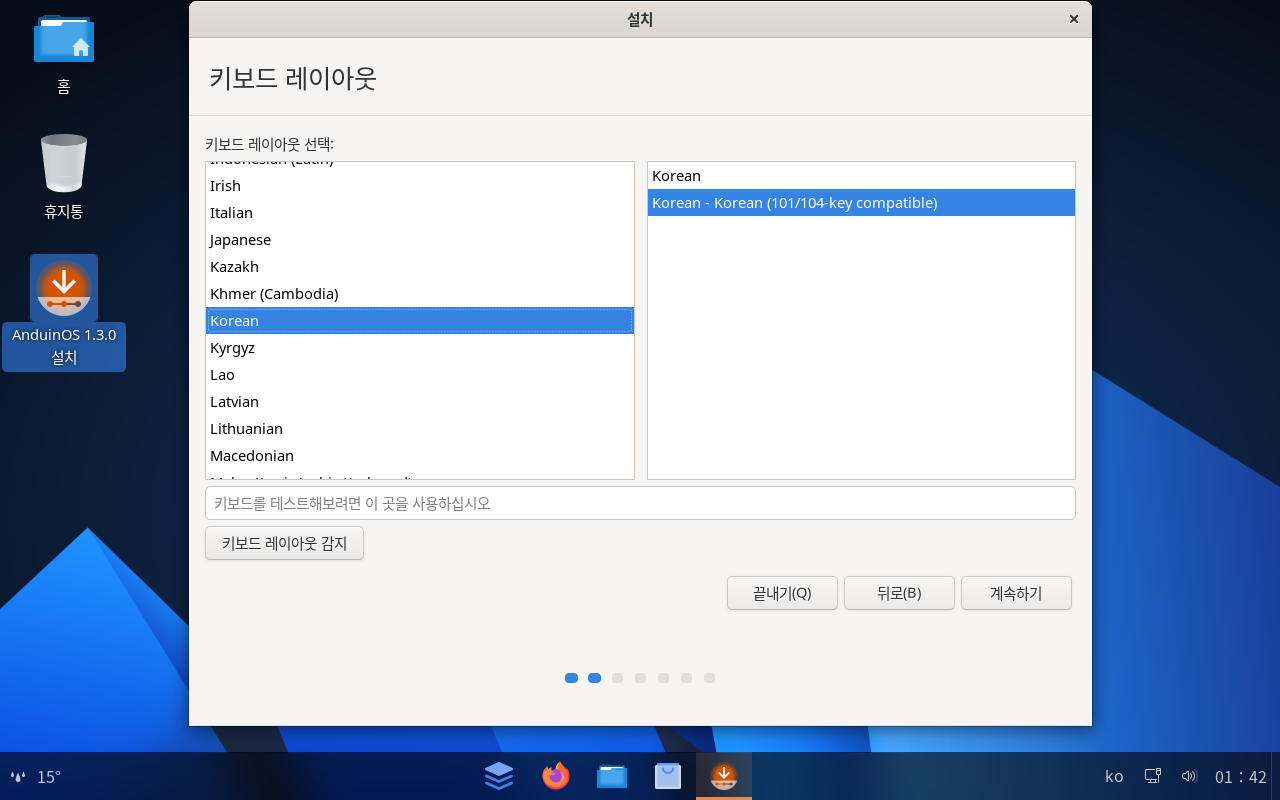Go back with the 뒤로(B) button
The image size is (1280, 800).
(899, 593)
